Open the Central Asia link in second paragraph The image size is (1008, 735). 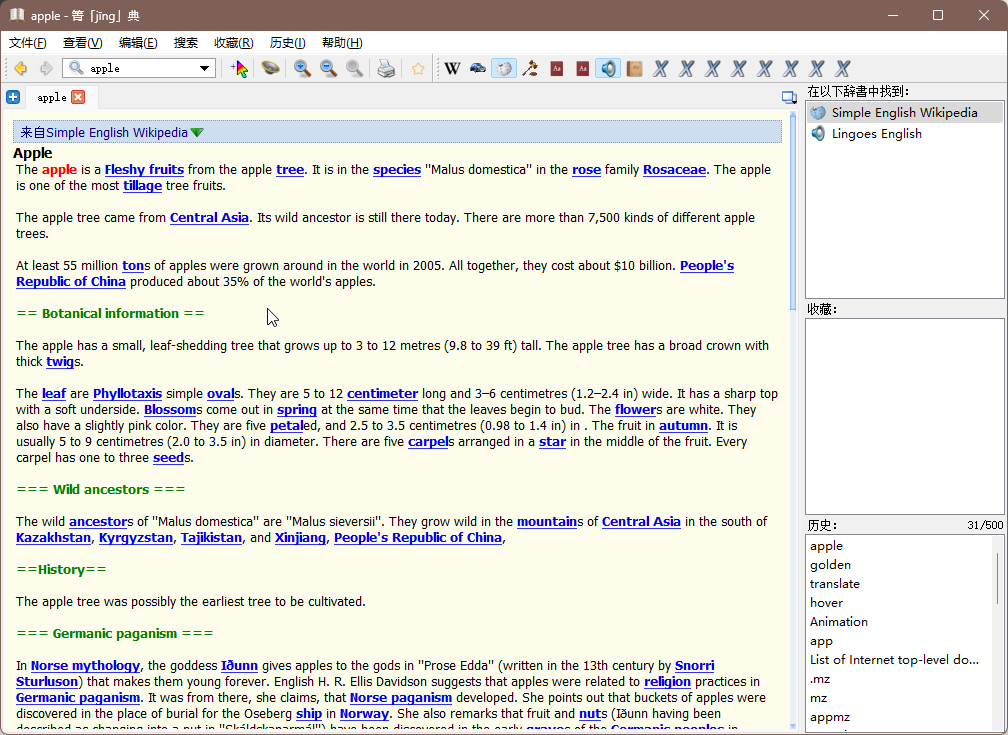[209, 218]
